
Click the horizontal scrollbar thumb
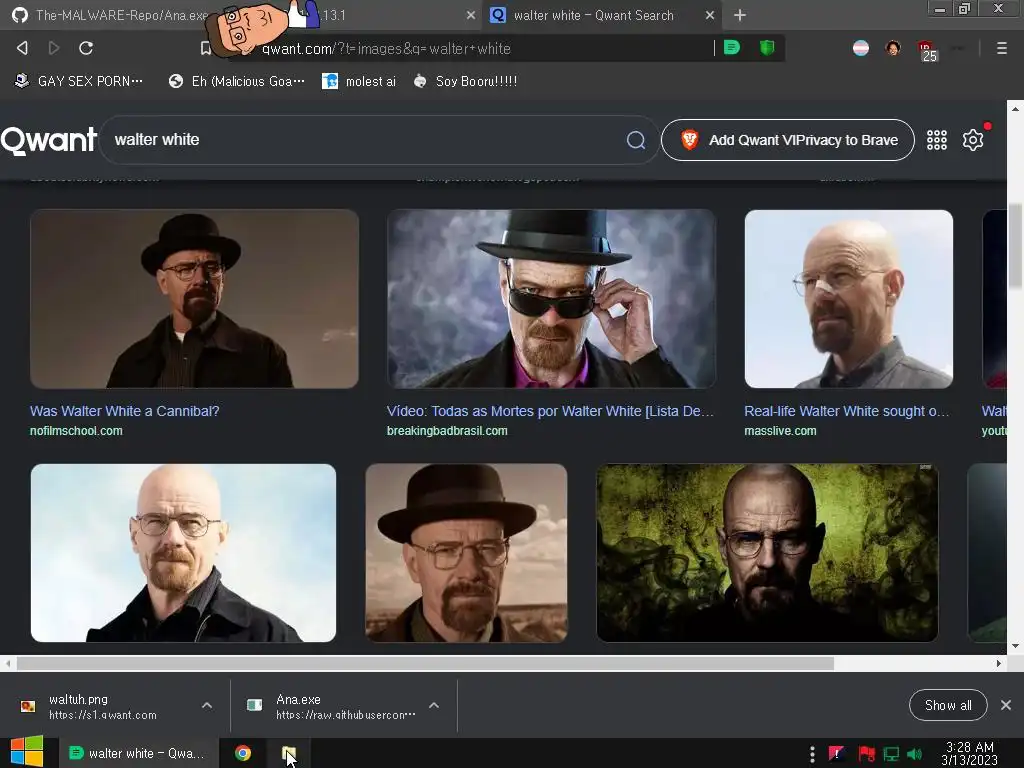tap(425, 664)
